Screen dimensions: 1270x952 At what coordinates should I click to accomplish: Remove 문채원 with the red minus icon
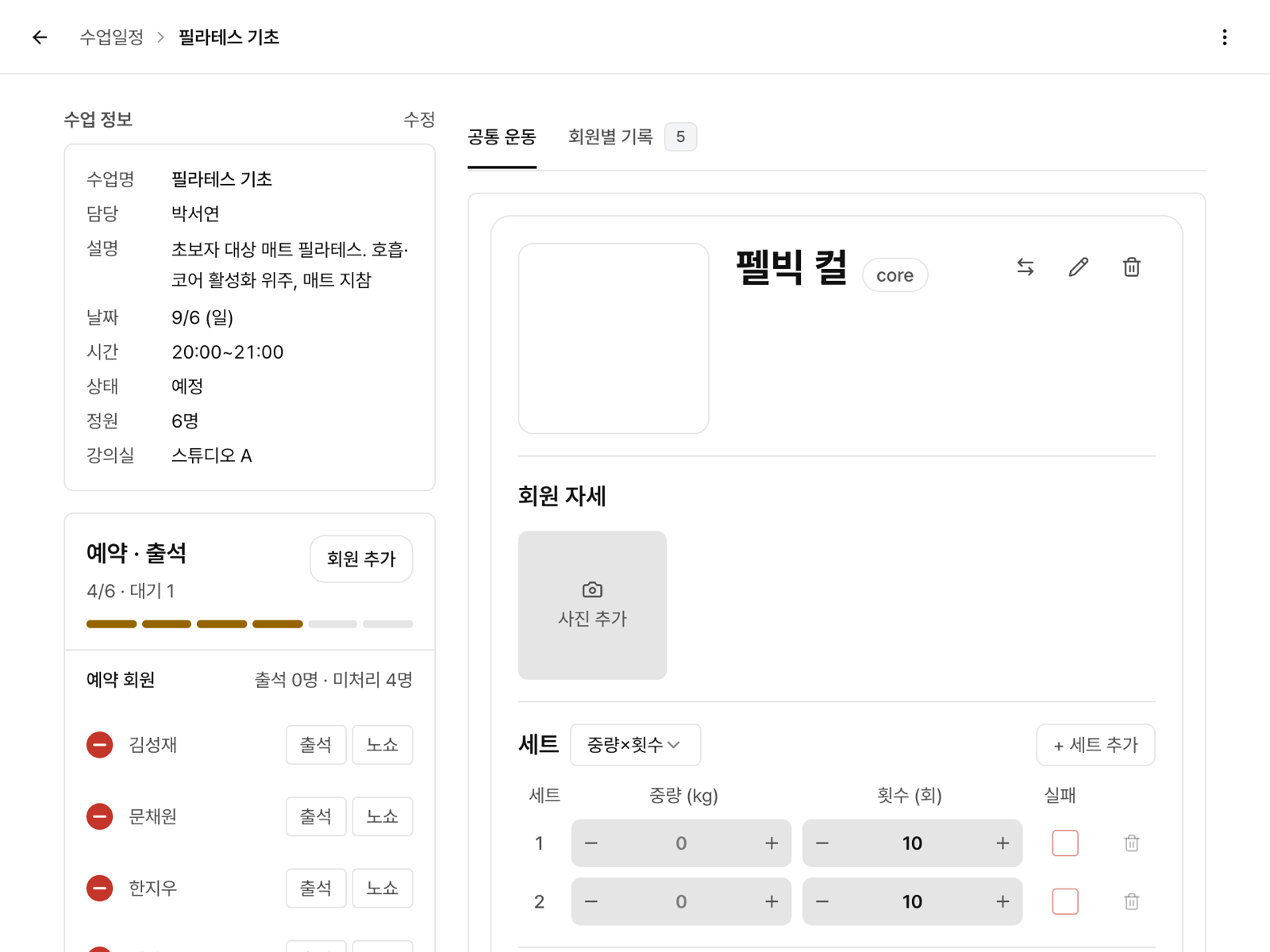(99, 816)
